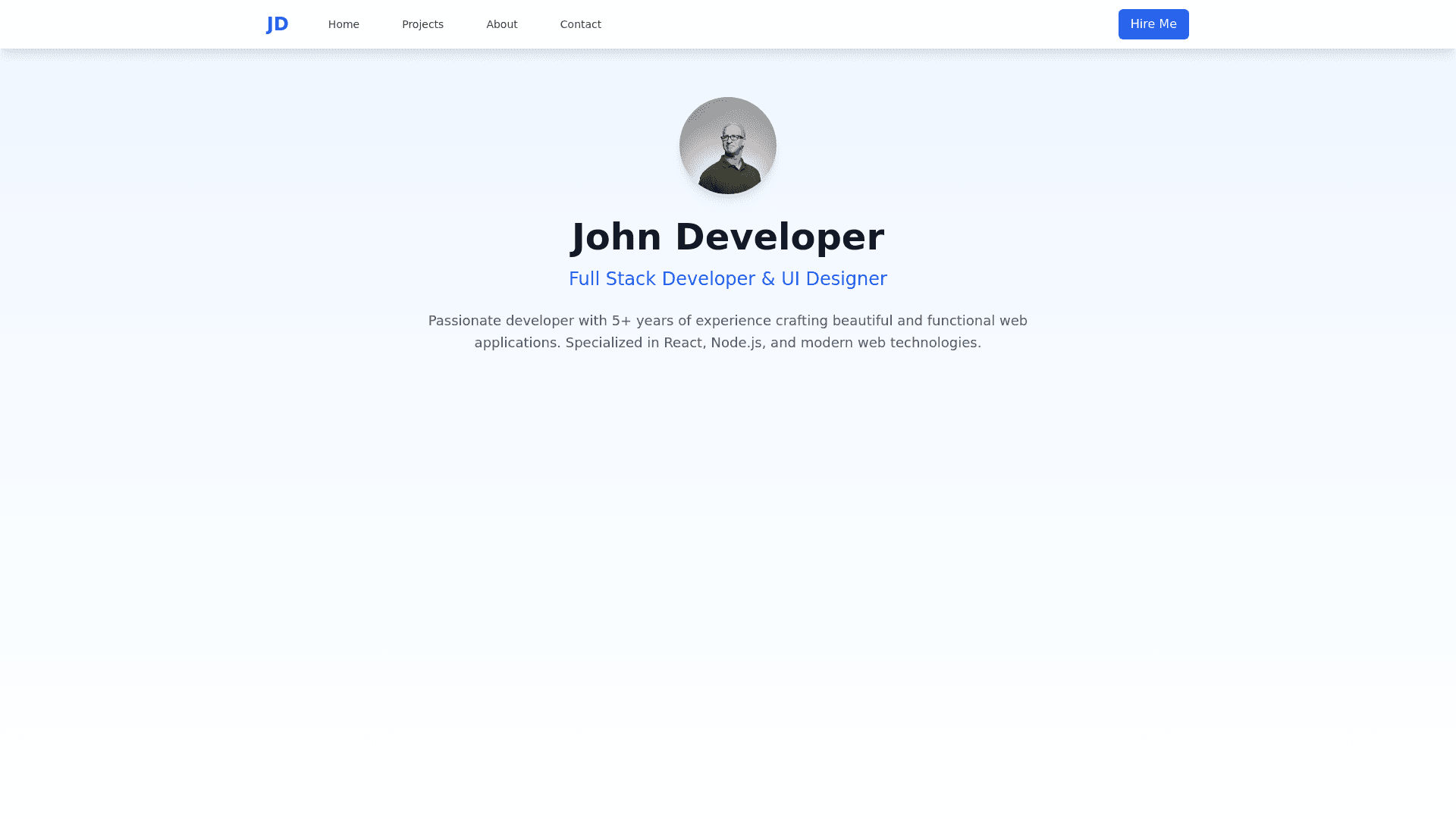Click About in the top navigation

(501, 24)
